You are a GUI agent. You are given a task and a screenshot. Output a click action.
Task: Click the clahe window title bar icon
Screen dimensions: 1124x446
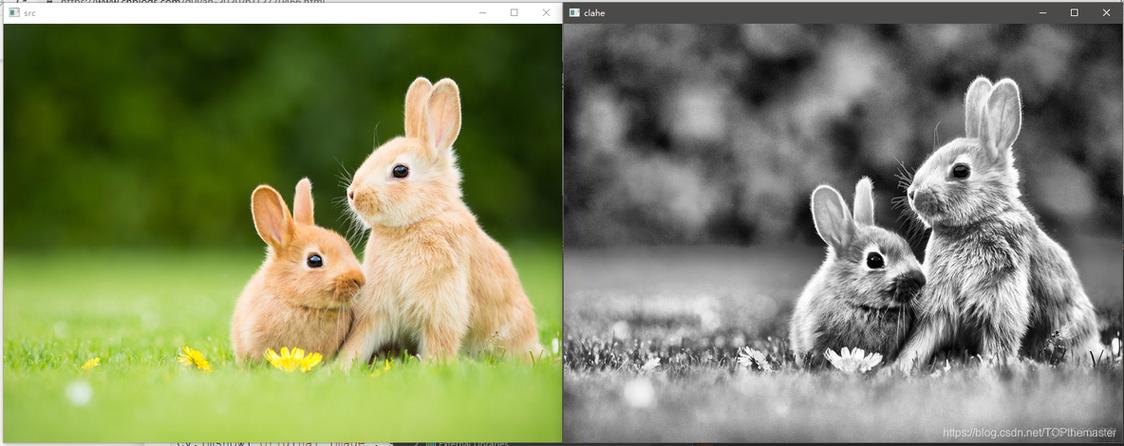(x=574, y=13)
